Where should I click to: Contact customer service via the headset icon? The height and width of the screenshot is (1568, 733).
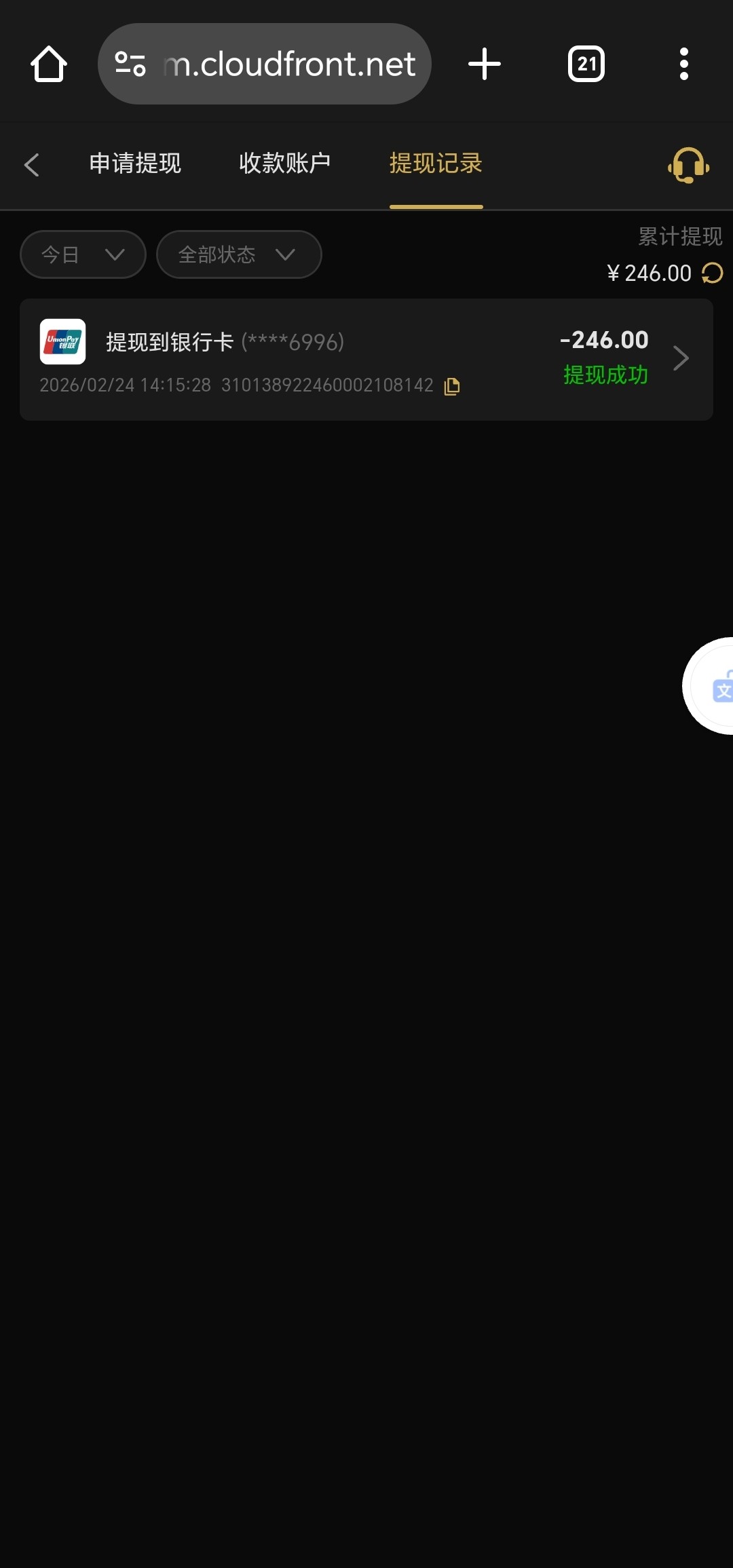[689, 165]
